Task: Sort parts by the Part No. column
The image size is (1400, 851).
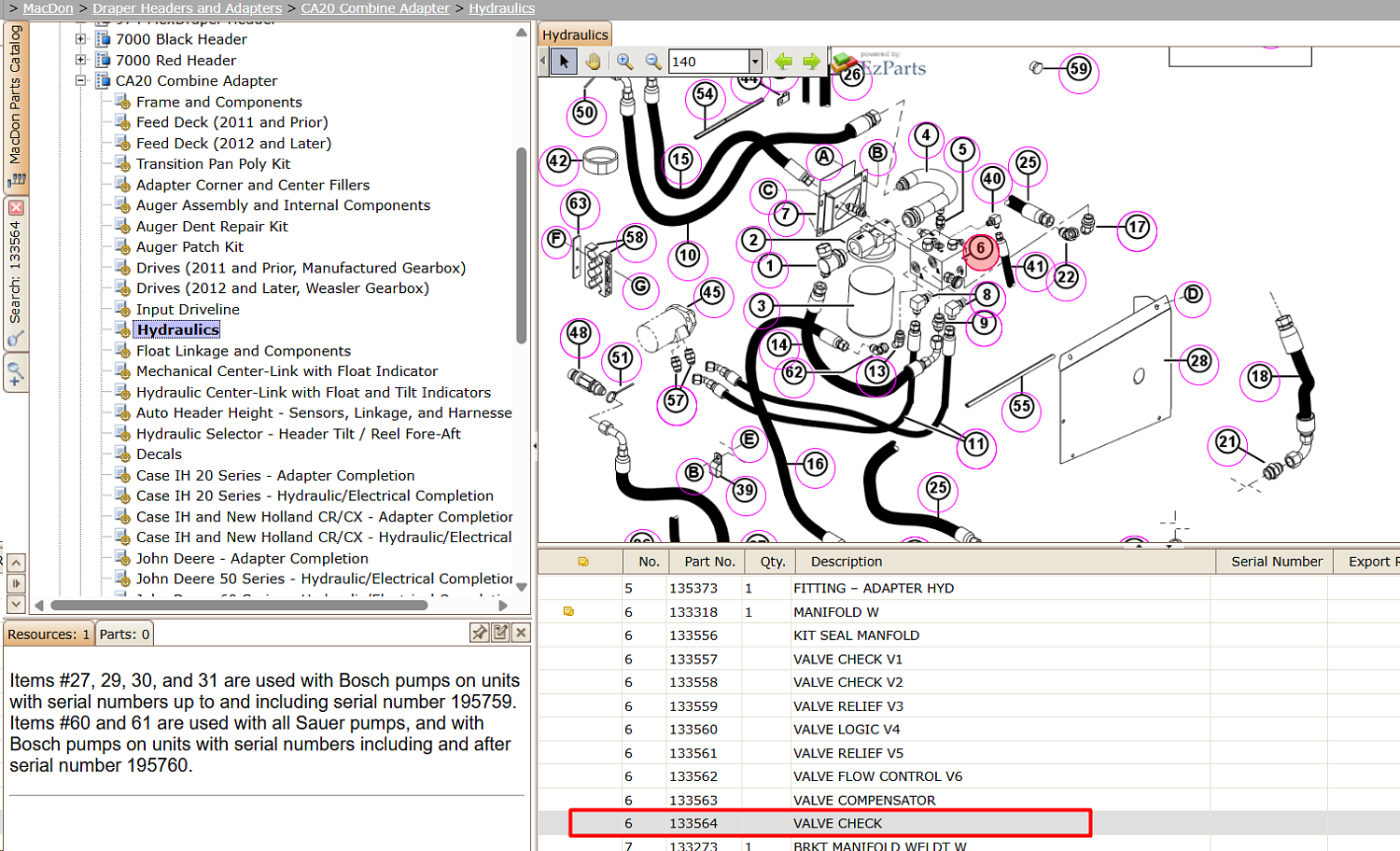Action: tap(709, 562)
